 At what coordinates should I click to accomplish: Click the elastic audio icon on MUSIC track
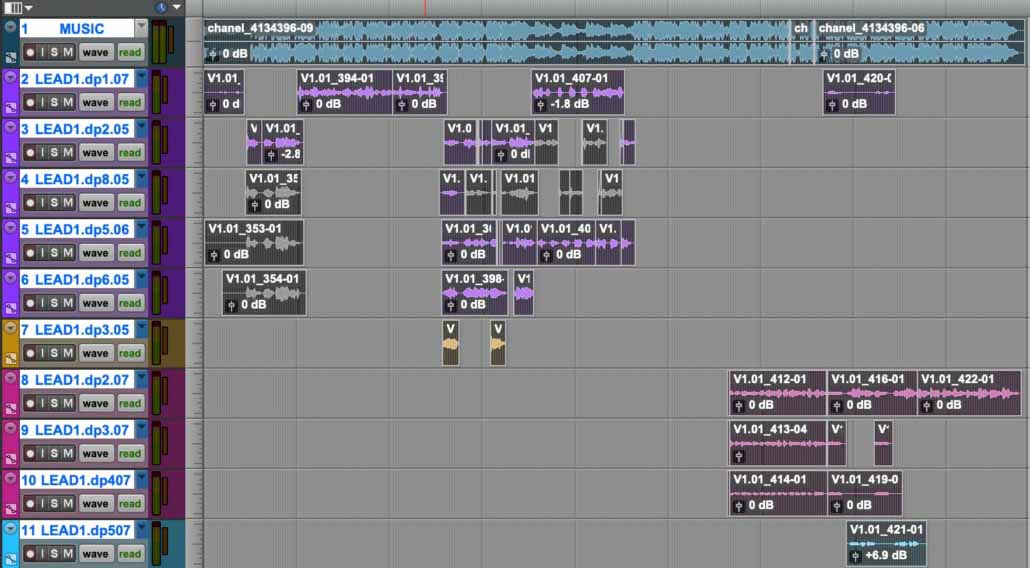click(11, 58)
